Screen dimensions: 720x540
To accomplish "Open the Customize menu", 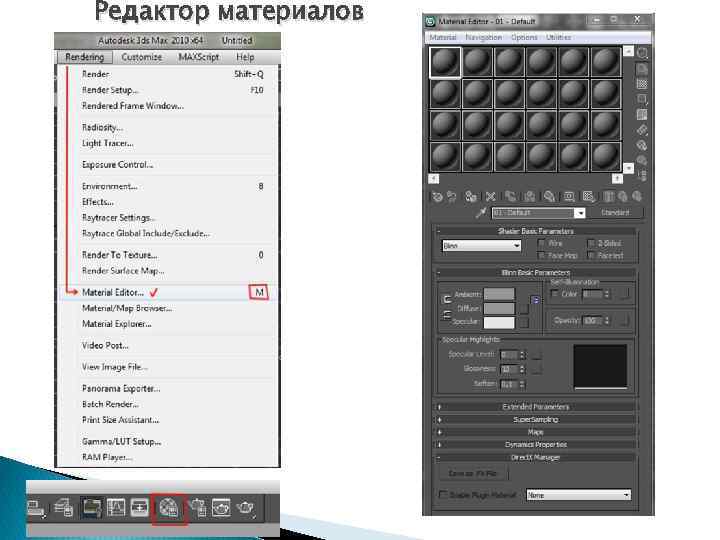I will (x=142, y=57).
